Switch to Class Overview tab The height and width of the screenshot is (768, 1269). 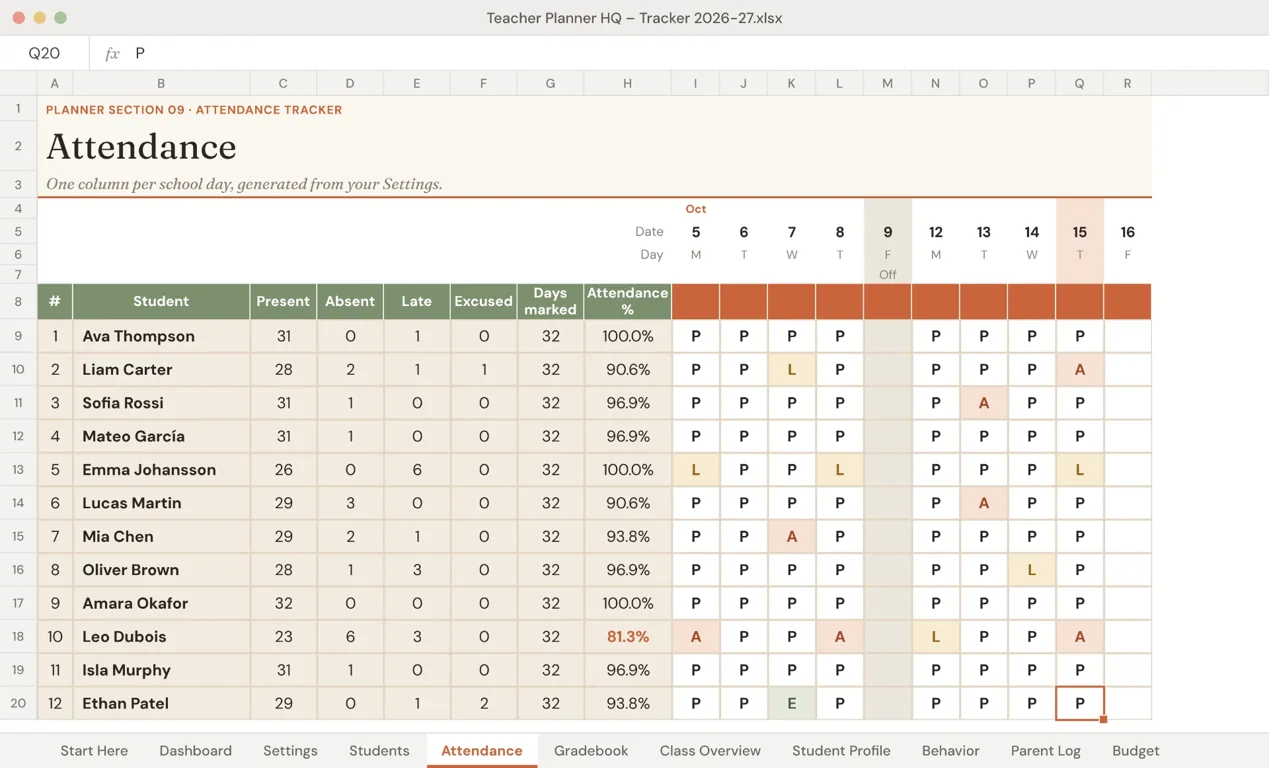pyautogui.click(x=710, y=750)
